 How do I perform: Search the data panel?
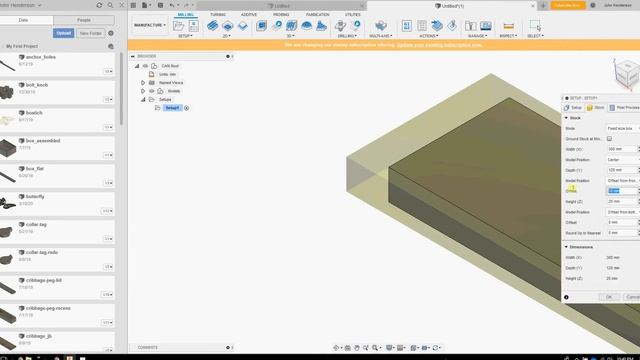pos(110,5)
